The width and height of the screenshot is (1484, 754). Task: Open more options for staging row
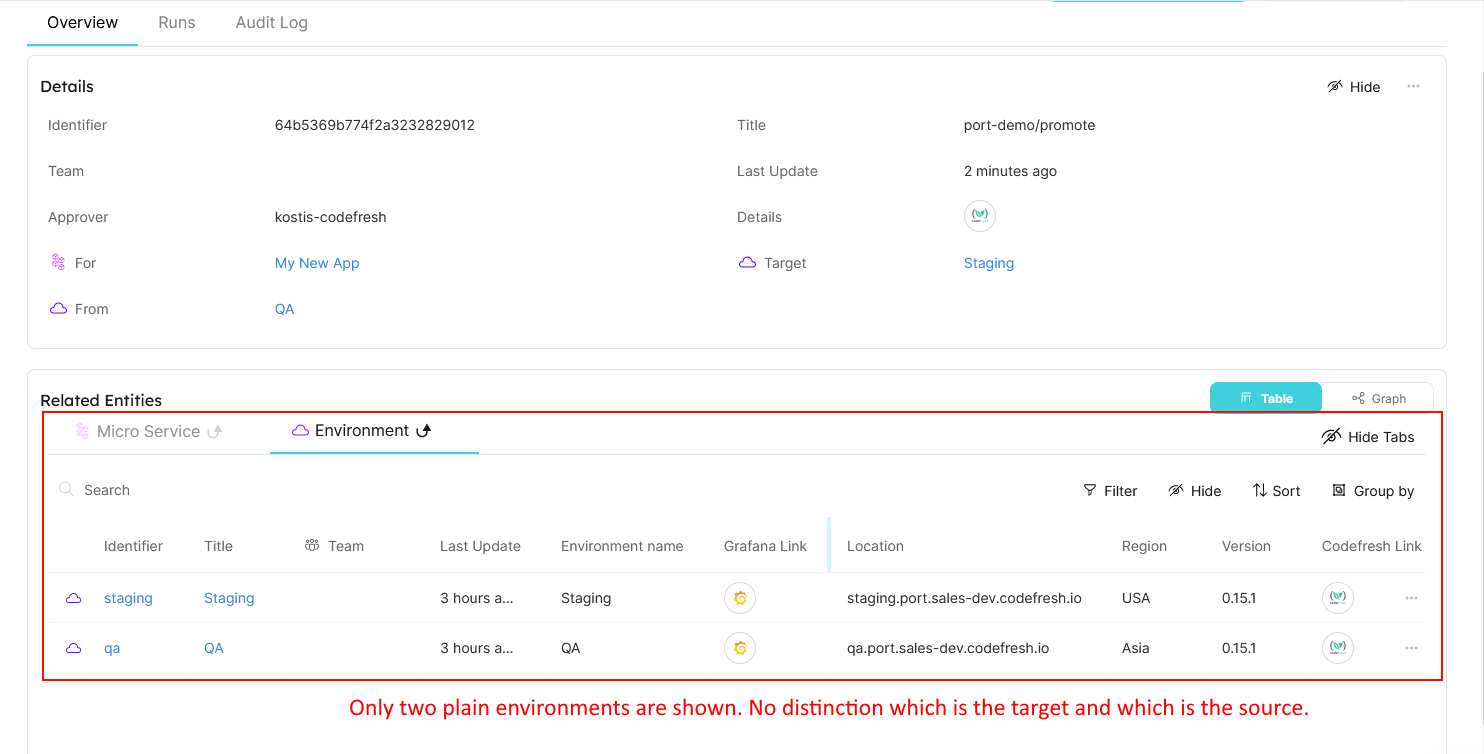point(1411,598)
